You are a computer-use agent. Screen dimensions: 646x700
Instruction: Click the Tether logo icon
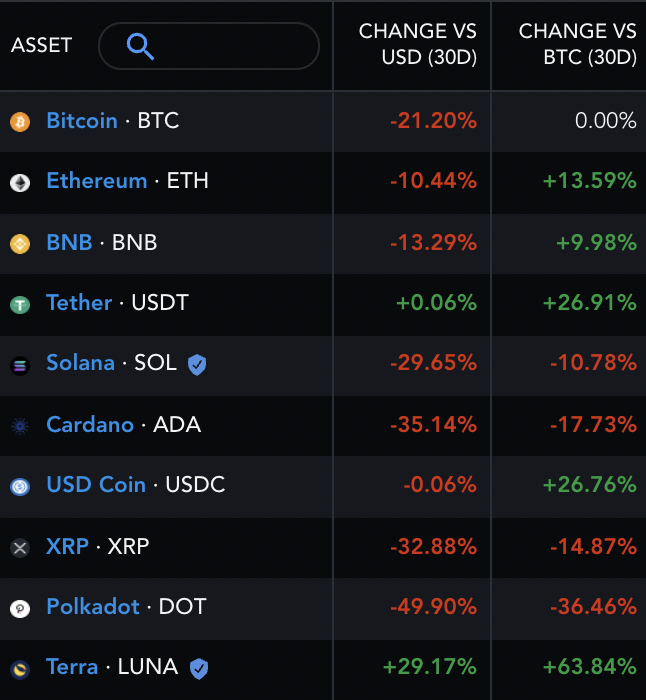pyautogui.click(x=20, y=304)
